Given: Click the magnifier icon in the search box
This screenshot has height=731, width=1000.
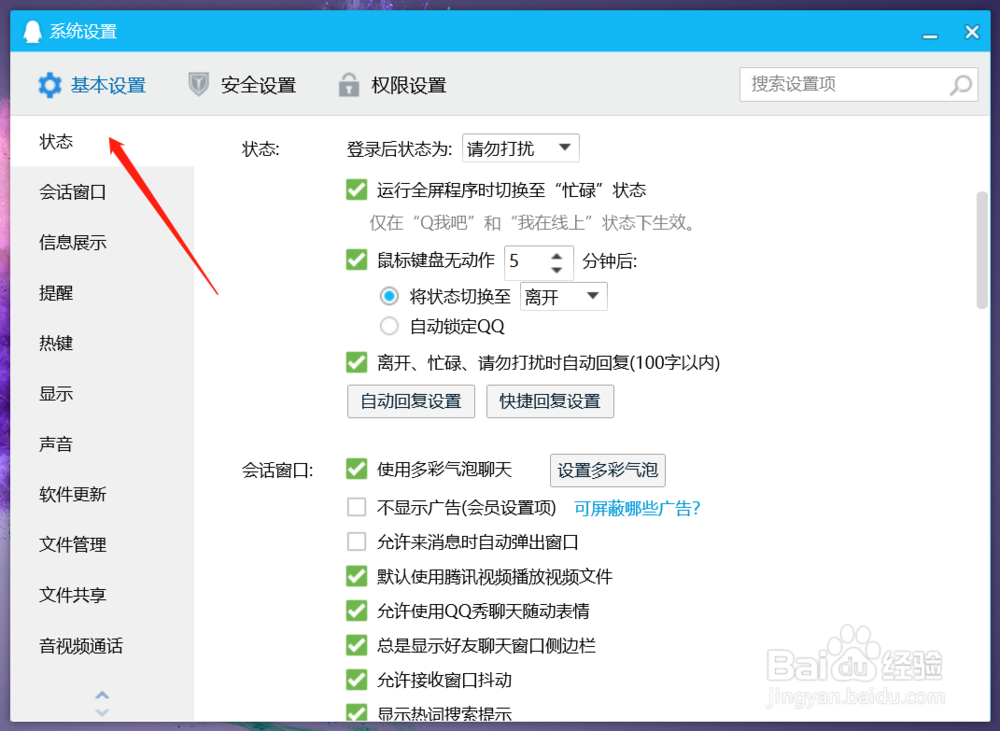Looking at the screenshot, I should (959, 84).
